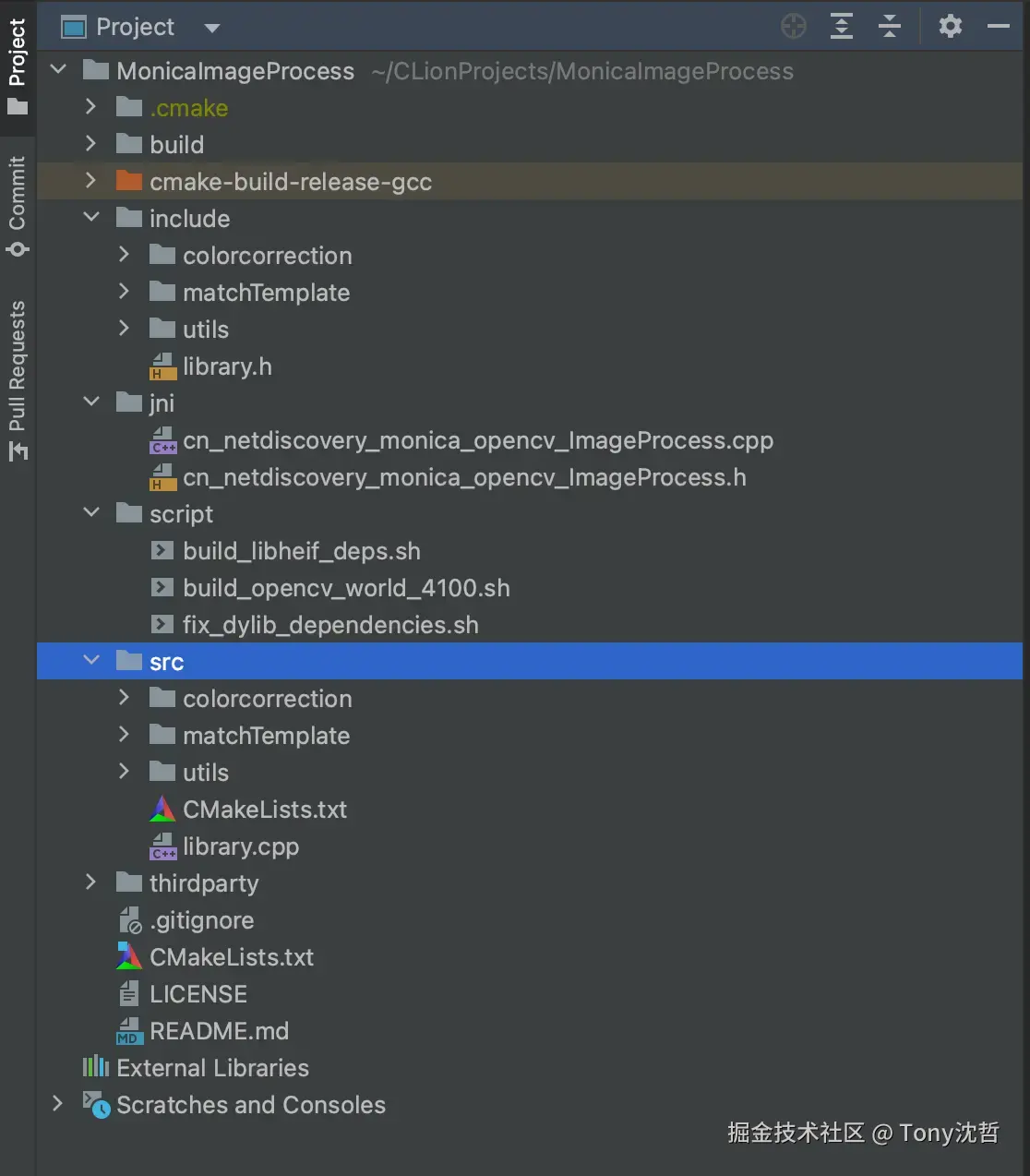Collapse the src folder
The image size is (1030, 1176).
click(x=90, y=661)
